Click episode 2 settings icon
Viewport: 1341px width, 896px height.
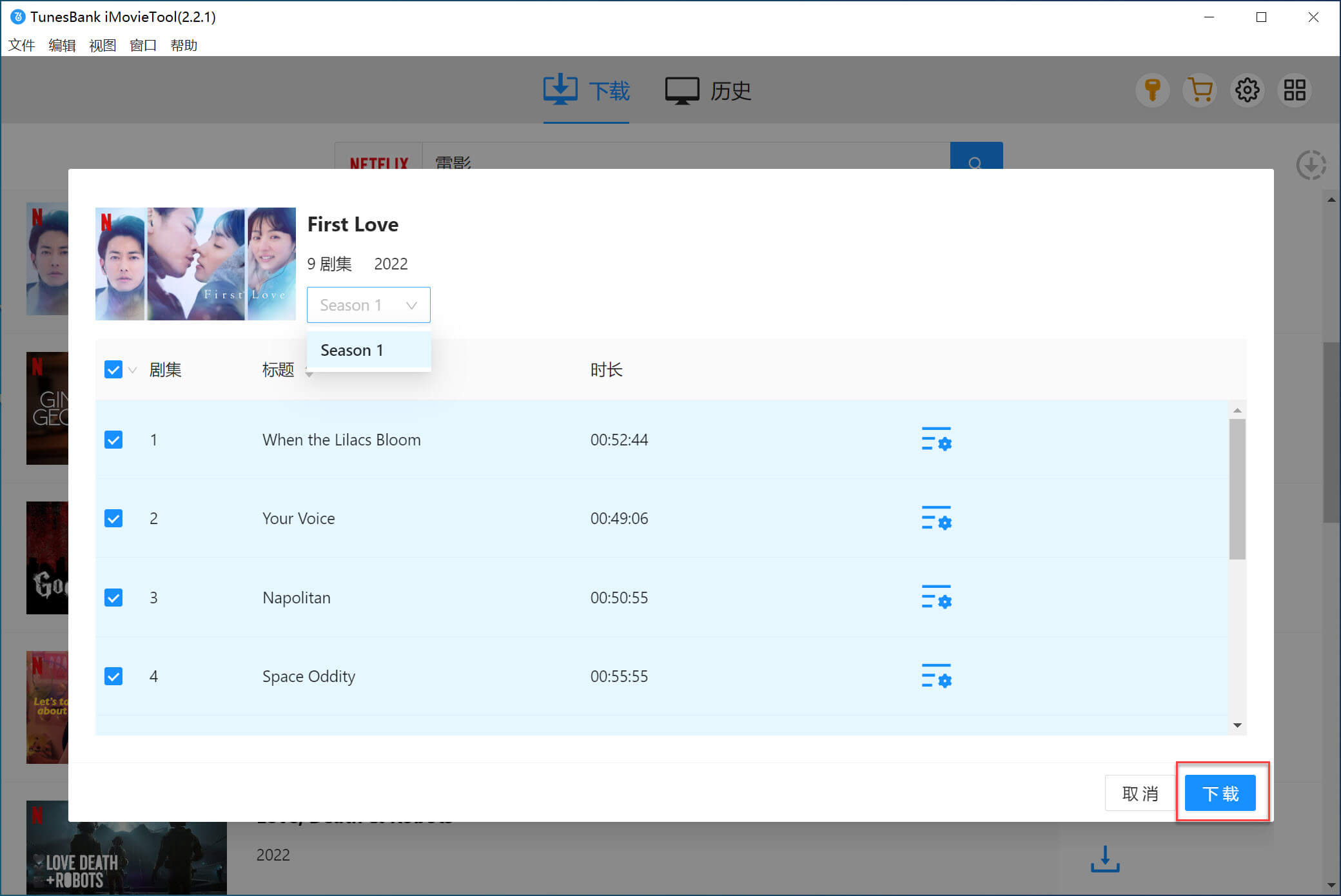point(935,518)
